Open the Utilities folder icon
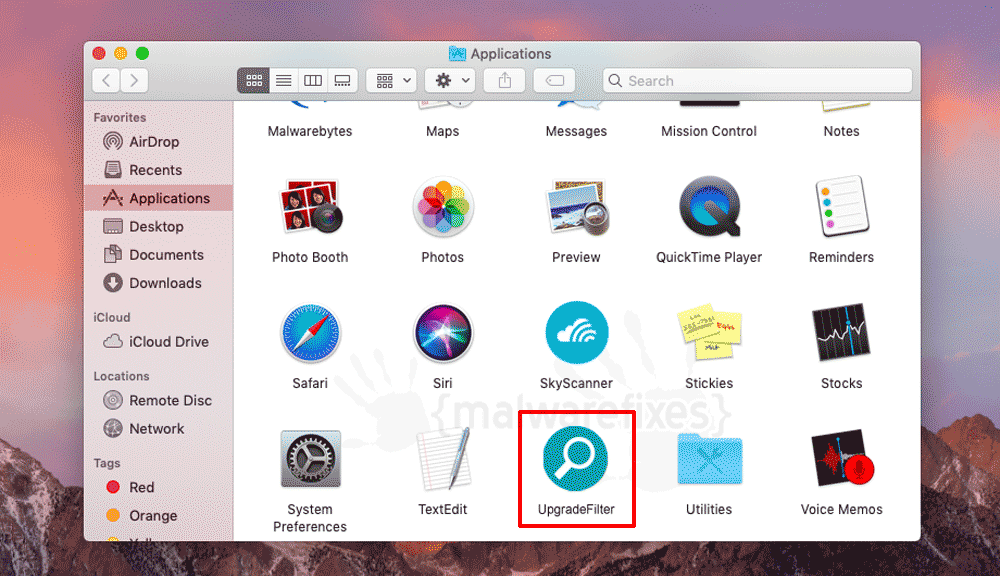Screen dimensions: 1000x576 [x=709, y=459]
